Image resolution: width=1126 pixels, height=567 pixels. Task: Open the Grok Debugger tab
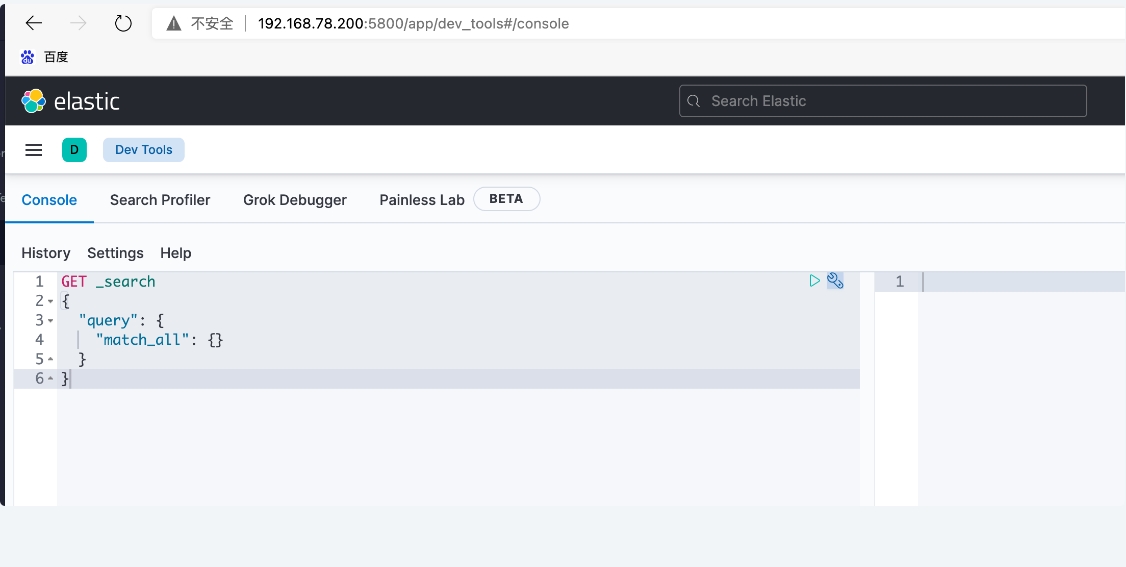pos(295,200)
